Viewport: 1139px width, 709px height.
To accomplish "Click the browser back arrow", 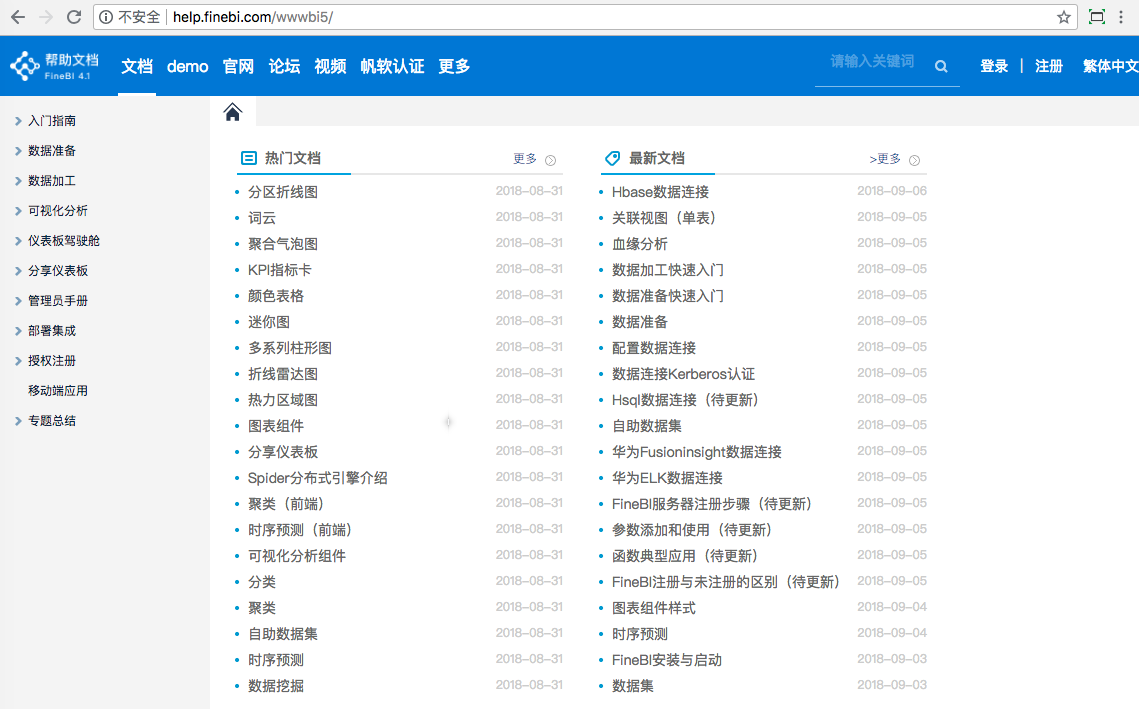I will [x=18, y=17].
